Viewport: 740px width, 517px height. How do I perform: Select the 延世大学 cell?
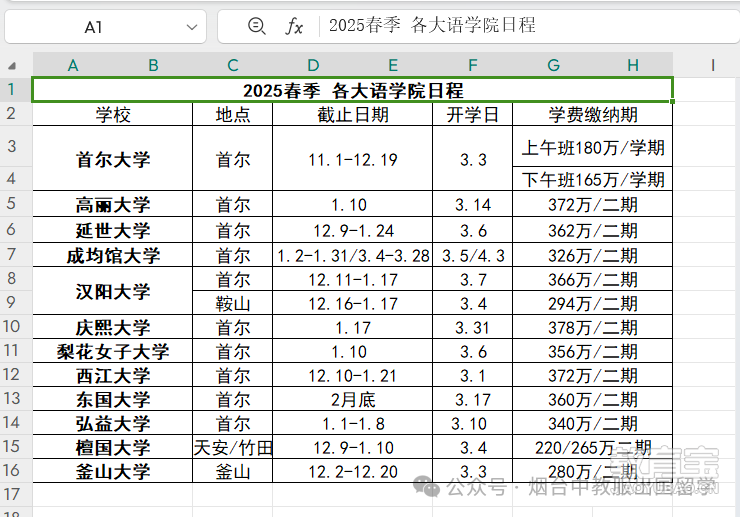tap(113, 230)
